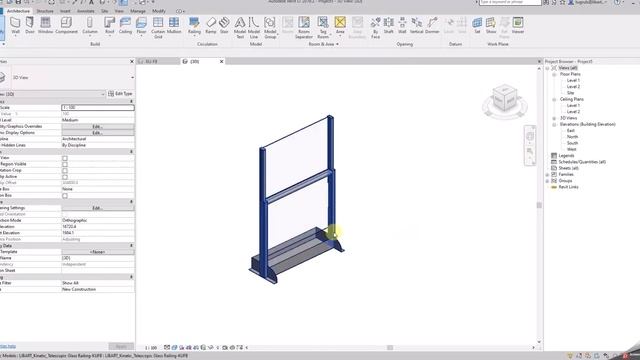Collapse the Views (all) tree node
This screenshot has width=640, height=360.
pyautogui.click(x=547, y=68)
